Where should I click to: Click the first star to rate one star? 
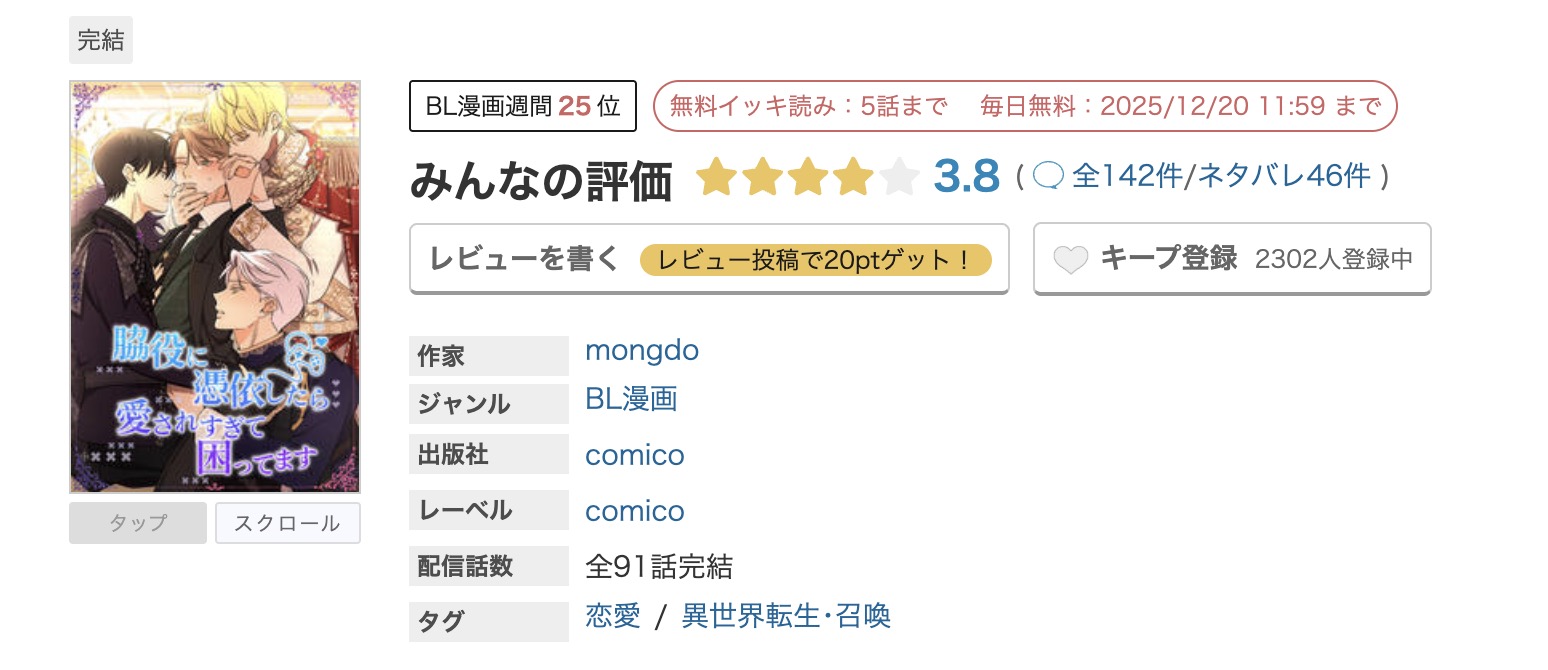[717, 177]
